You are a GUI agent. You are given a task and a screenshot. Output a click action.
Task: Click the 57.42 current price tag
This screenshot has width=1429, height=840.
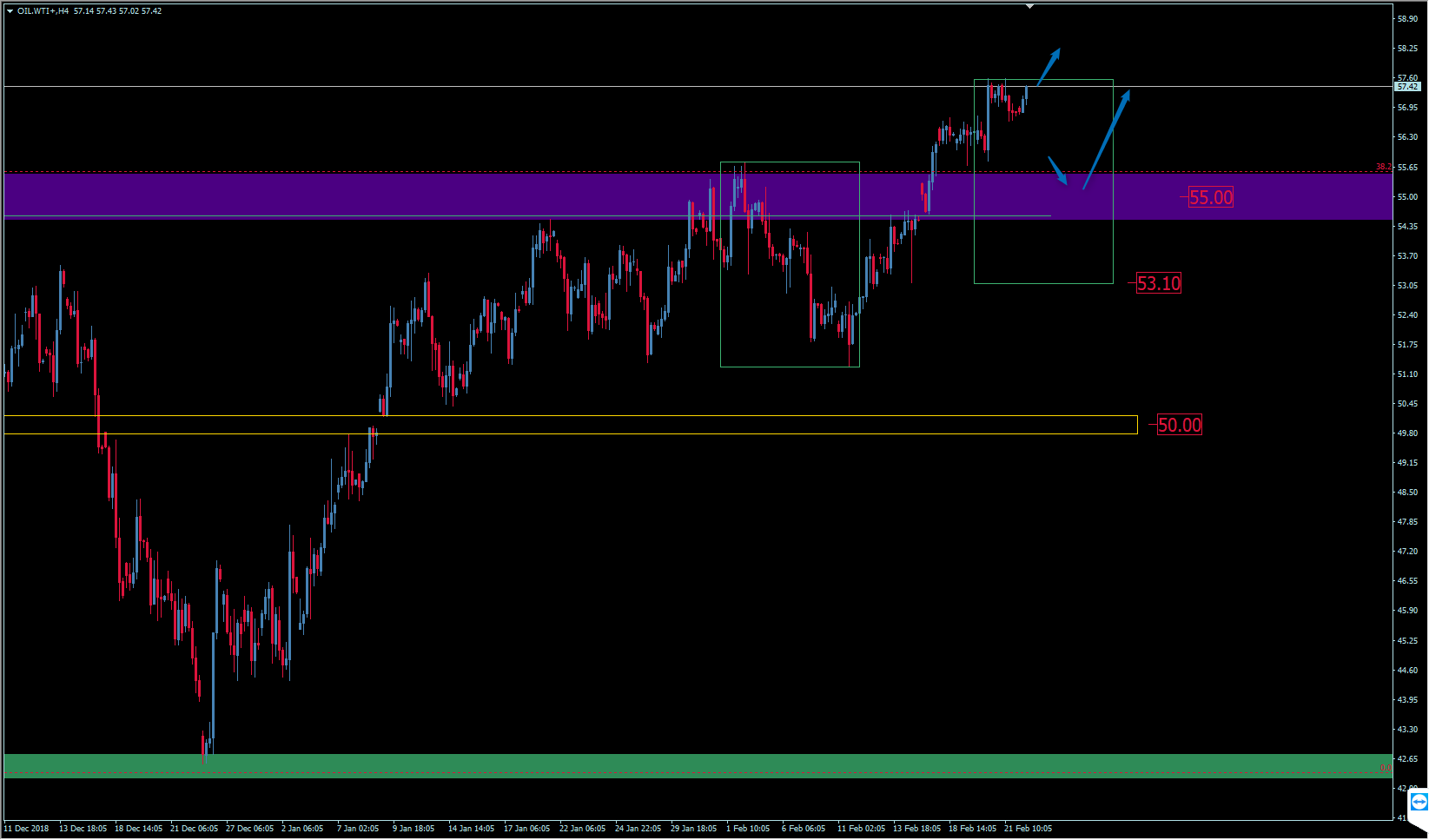click(1406, 87)
